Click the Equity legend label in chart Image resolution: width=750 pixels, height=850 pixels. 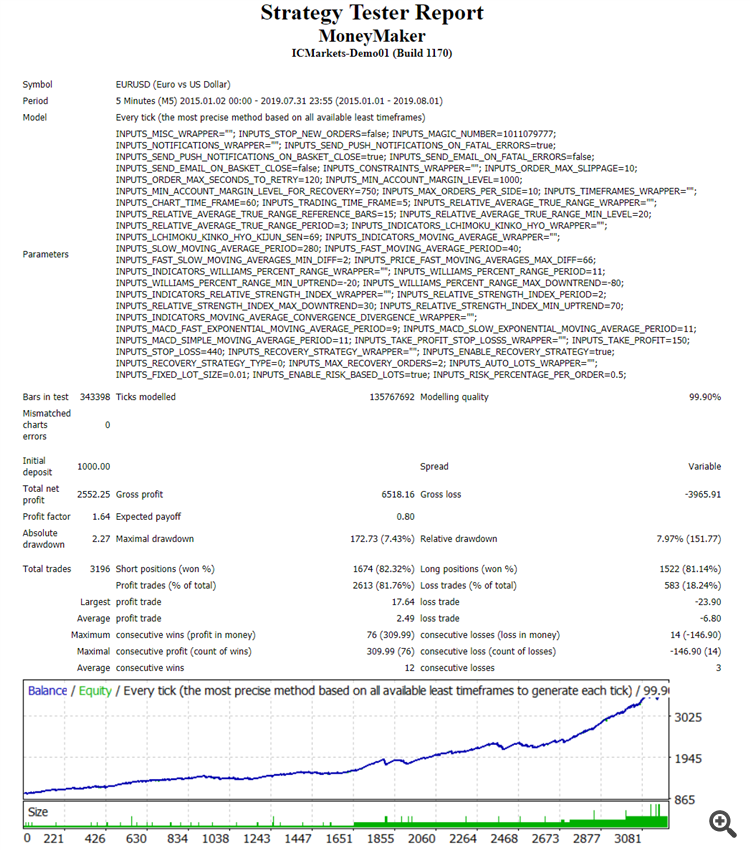click(x=95, y=691)
